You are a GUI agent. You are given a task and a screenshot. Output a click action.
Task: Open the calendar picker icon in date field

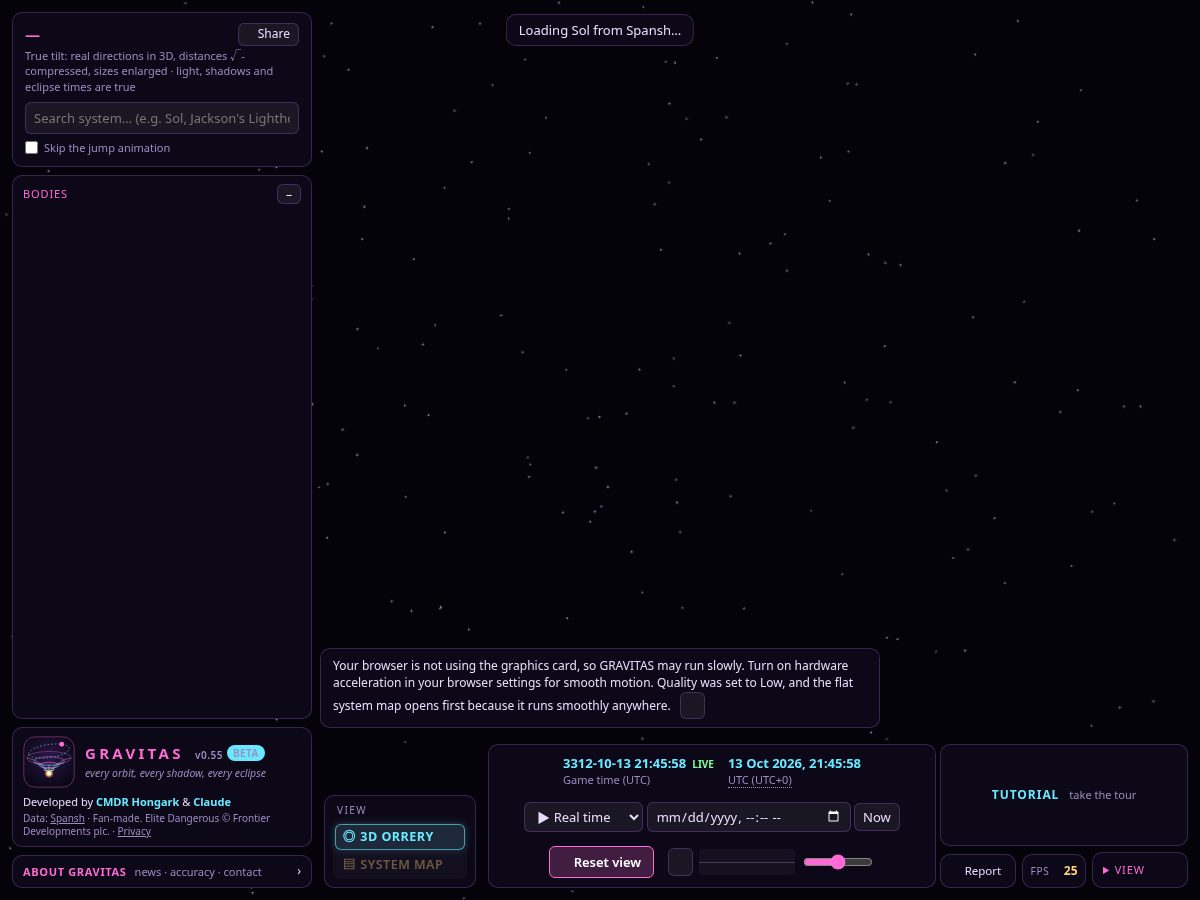834,817
